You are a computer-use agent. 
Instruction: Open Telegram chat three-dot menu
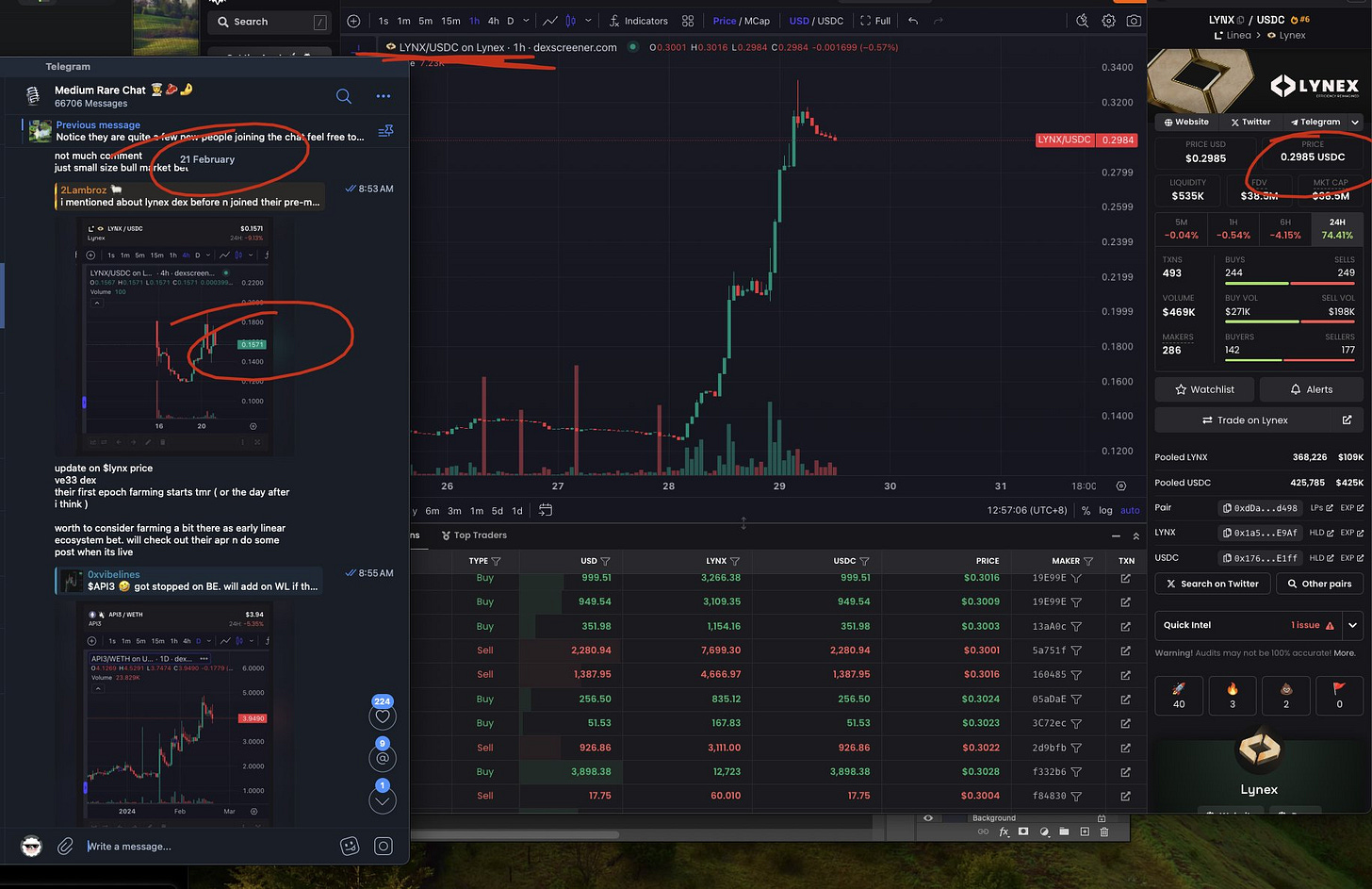click(x=383, y=96)
